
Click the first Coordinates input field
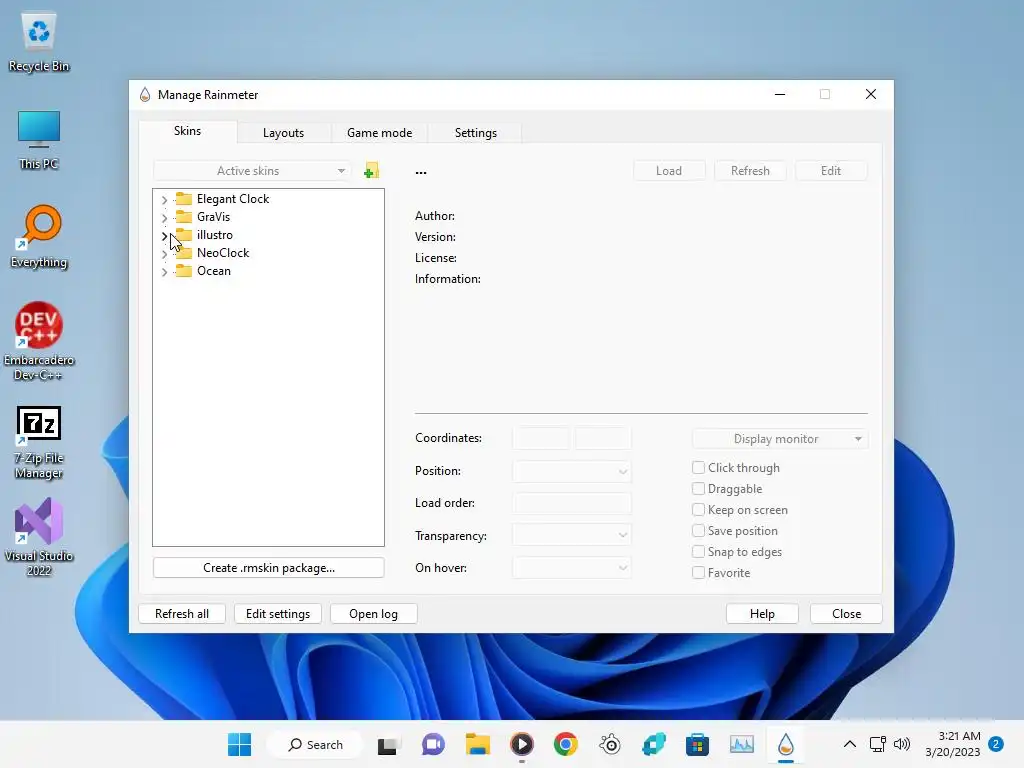pyautogui.click(x=541, y=438)
